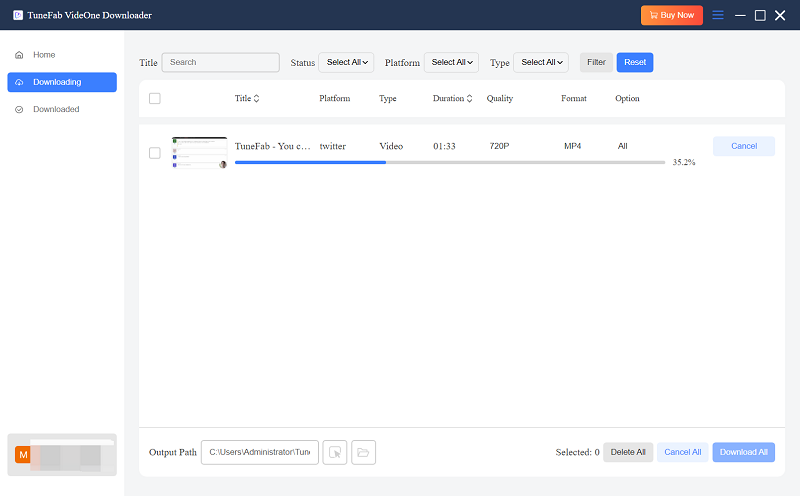Screen dimensions: 800x496
Task: Toggle the select-all header checkbox
Action: [x=155, y=98]
